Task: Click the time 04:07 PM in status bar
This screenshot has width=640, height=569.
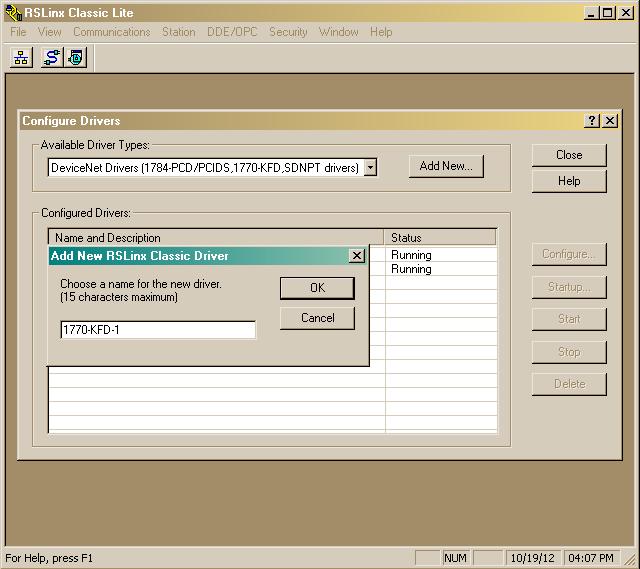Action: tap(591, 558)
